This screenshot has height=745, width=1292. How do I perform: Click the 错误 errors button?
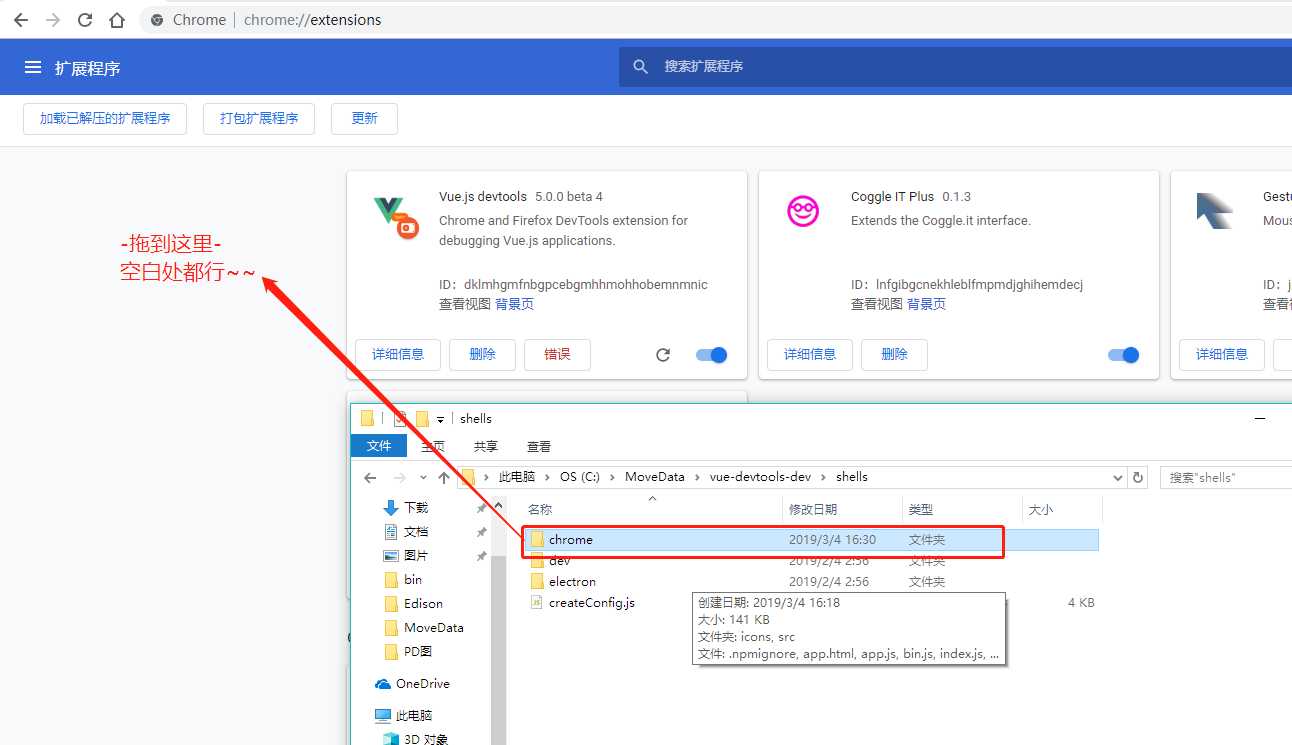pyautogui.click(x=557, y=355)
